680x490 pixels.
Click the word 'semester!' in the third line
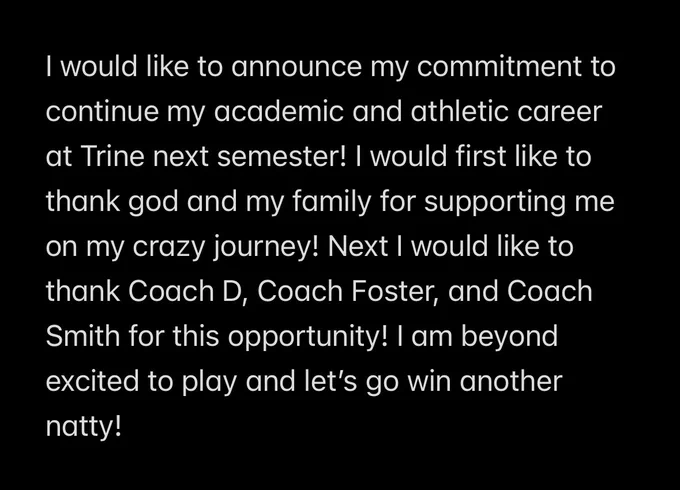pos(282,156)
